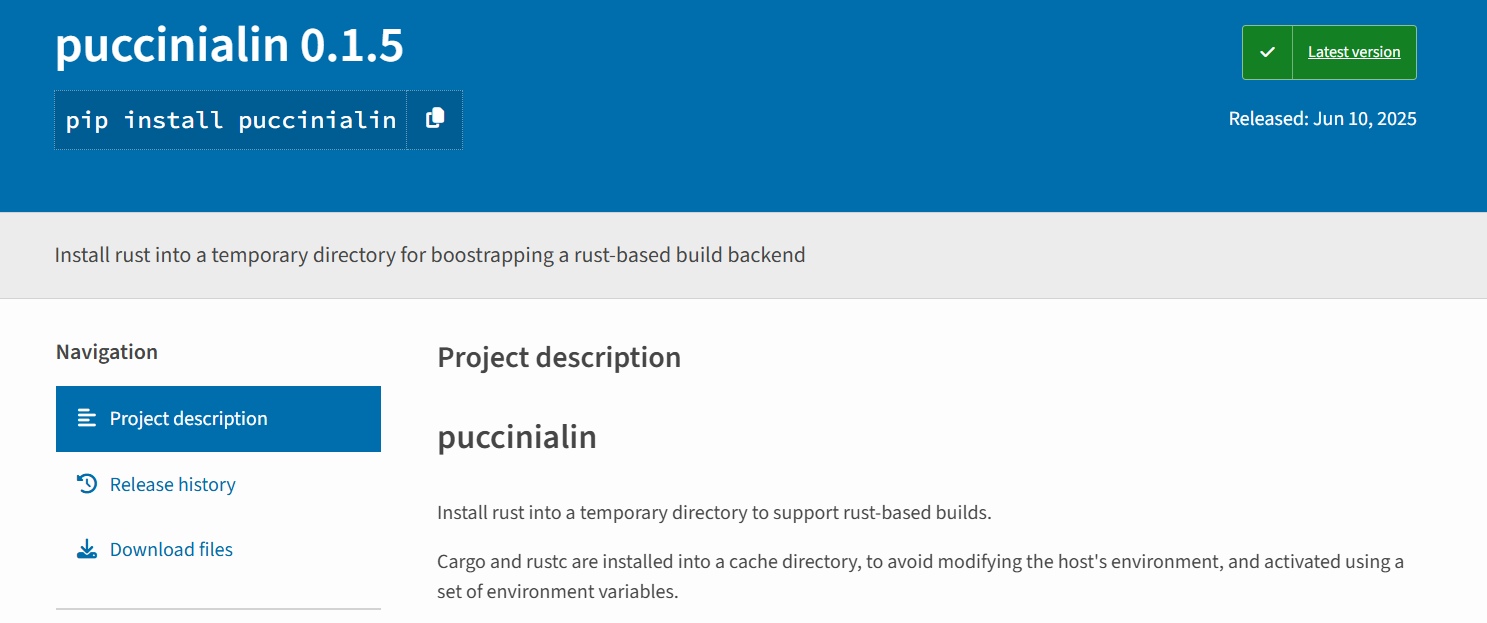Click the Released: Jun 10, 2025 date
This screenshot has height=623, width=1487.
point(1322,118)
